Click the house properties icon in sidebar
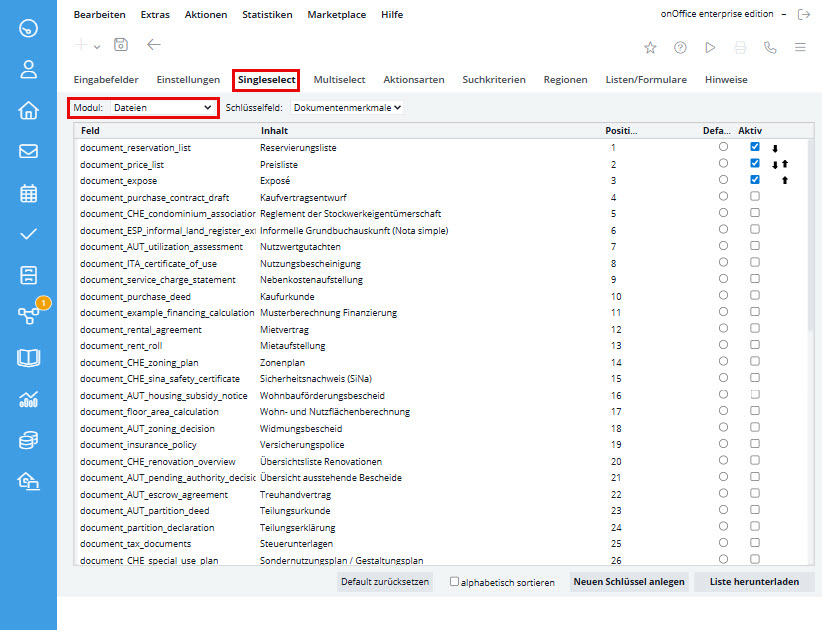This screenshot has height=630, width=822. pos(28,110)
